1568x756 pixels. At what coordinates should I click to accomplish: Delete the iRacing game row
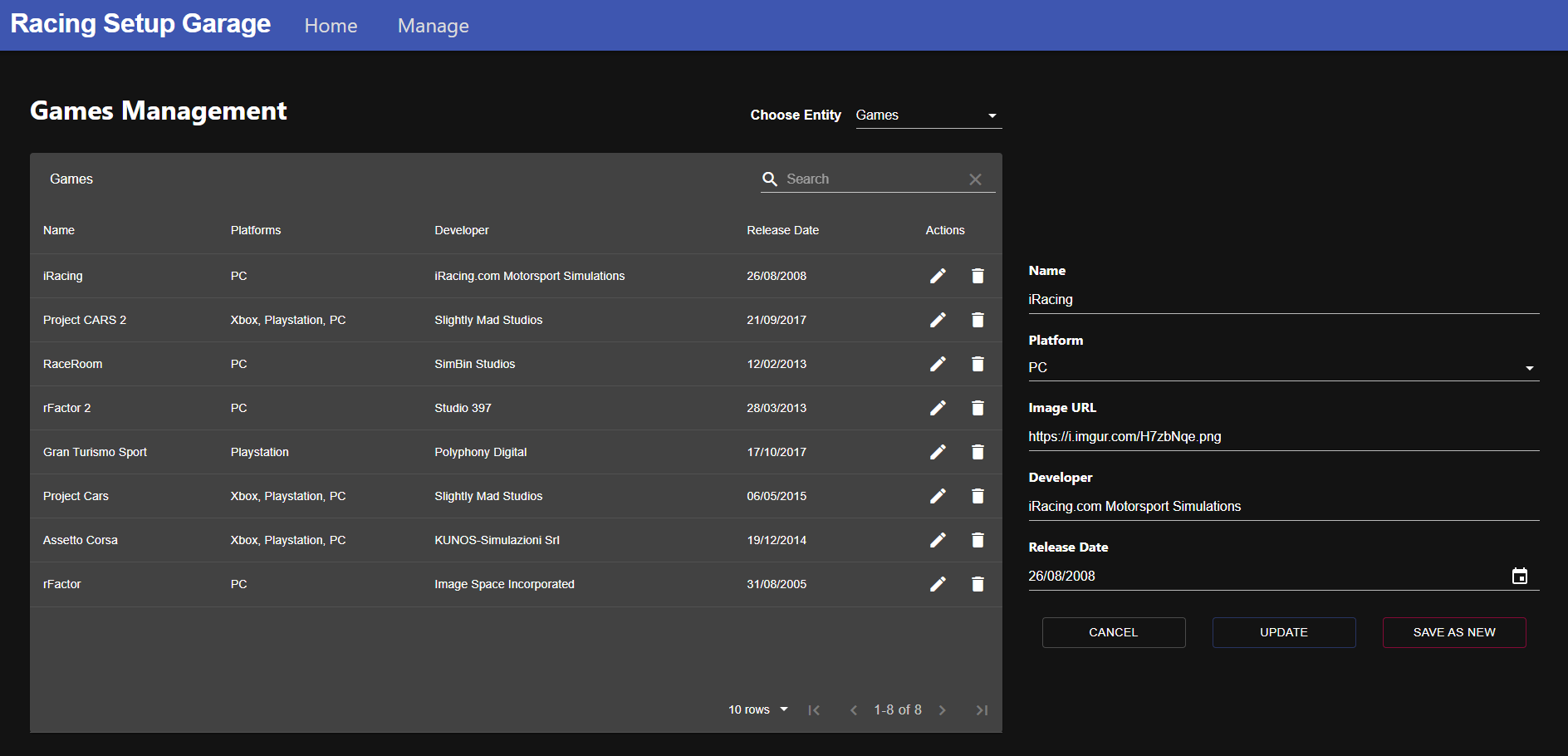[978, 276]
